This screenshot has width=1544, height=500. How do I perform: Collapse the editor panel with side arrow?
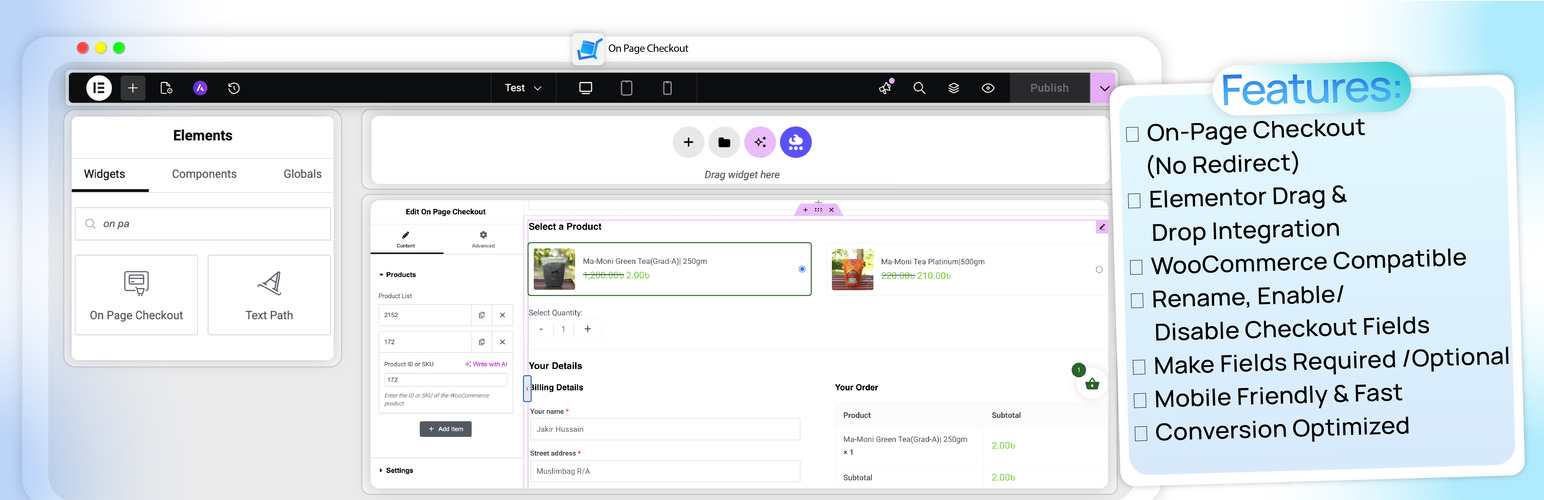[x=527, y=388]
